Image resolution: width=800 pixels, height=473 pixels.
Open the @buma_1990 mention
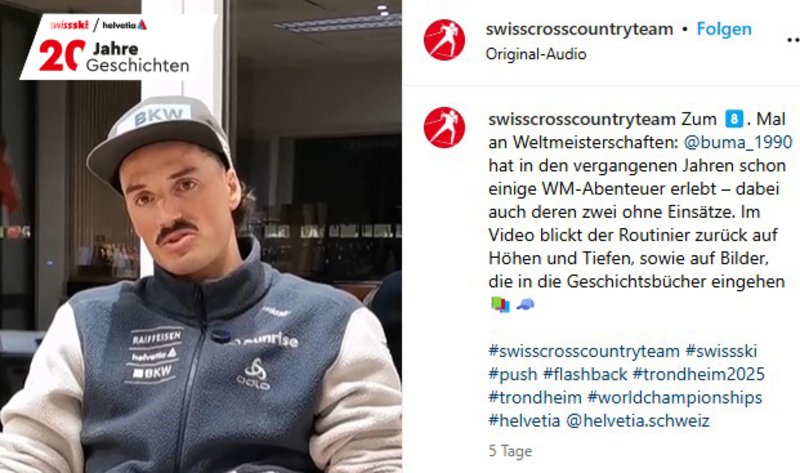click(738, 142)
